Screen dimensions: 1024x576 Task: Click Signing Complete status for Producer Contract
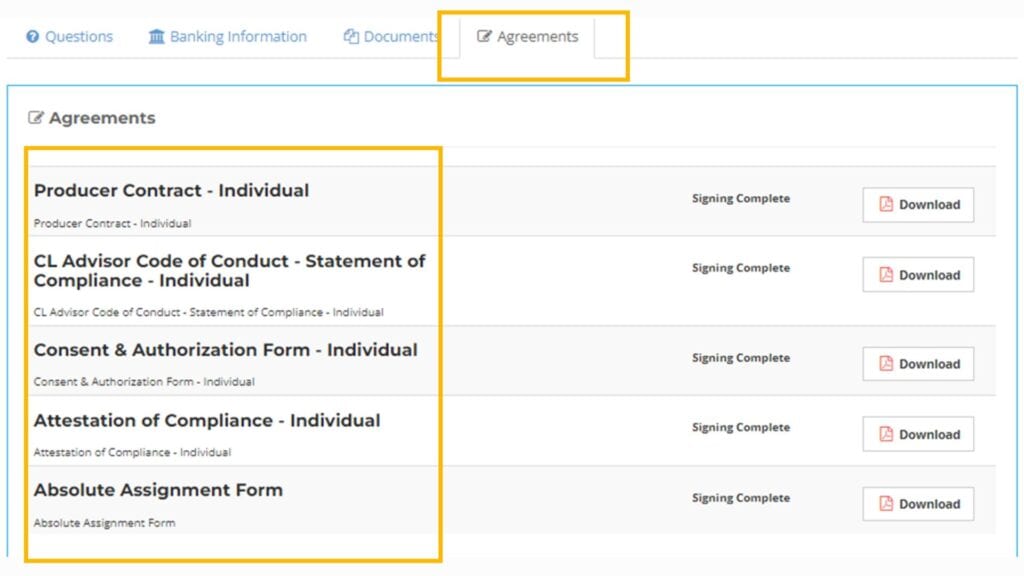(x=740, y=198)
